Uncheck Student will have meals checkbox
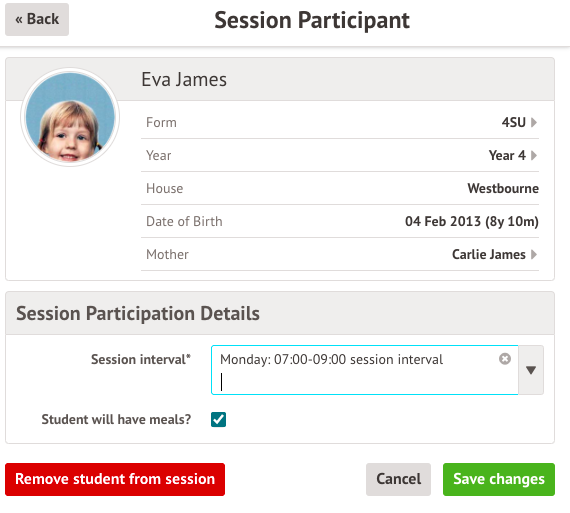 tap(218, 419)
